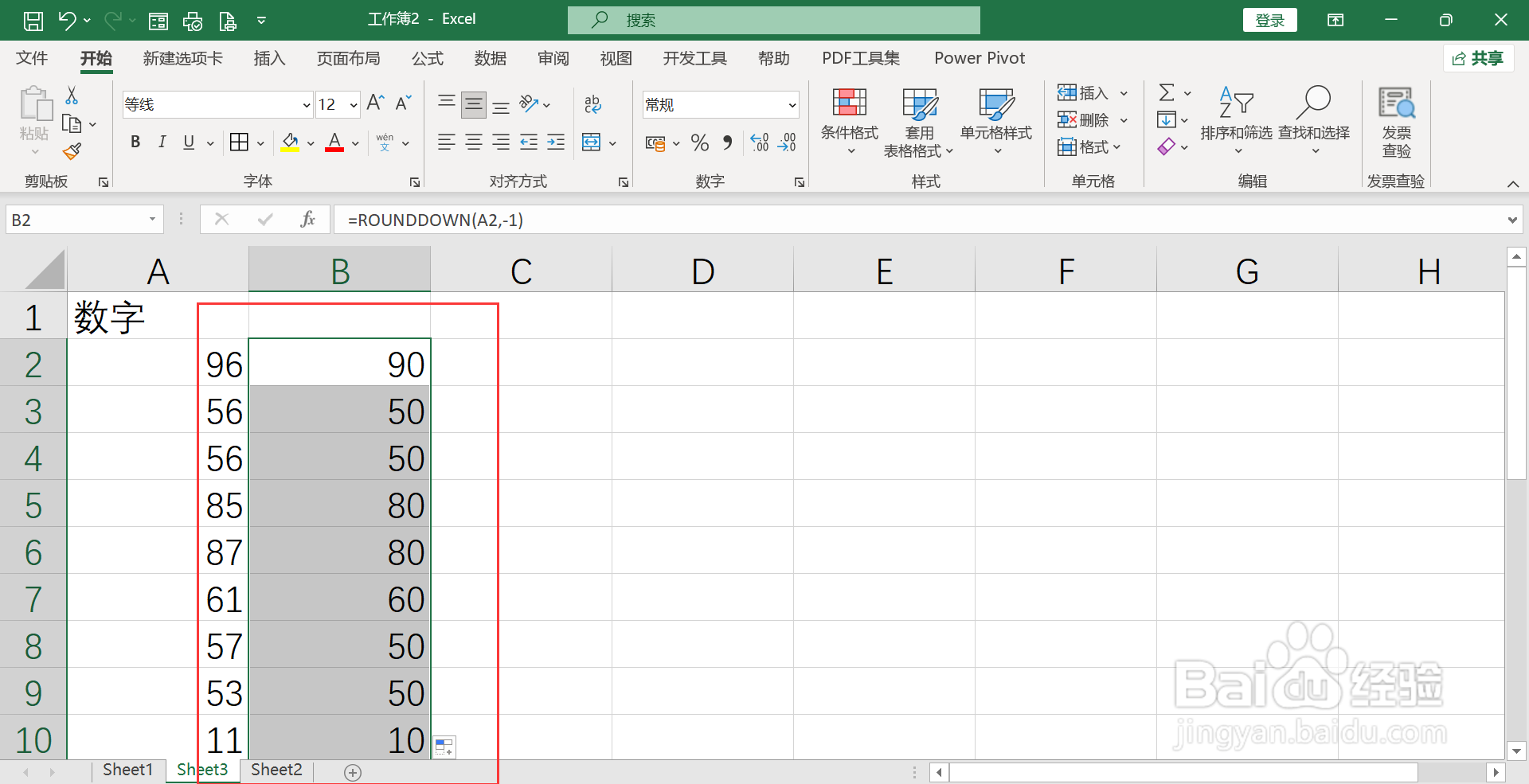Click the Orientation text angle icon

529,103
